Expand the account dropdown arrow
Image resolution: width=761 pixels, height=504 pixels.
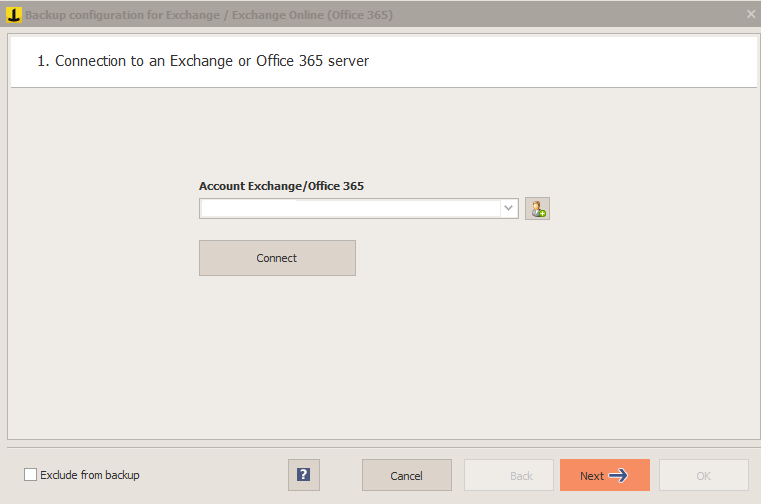[509, 208]
